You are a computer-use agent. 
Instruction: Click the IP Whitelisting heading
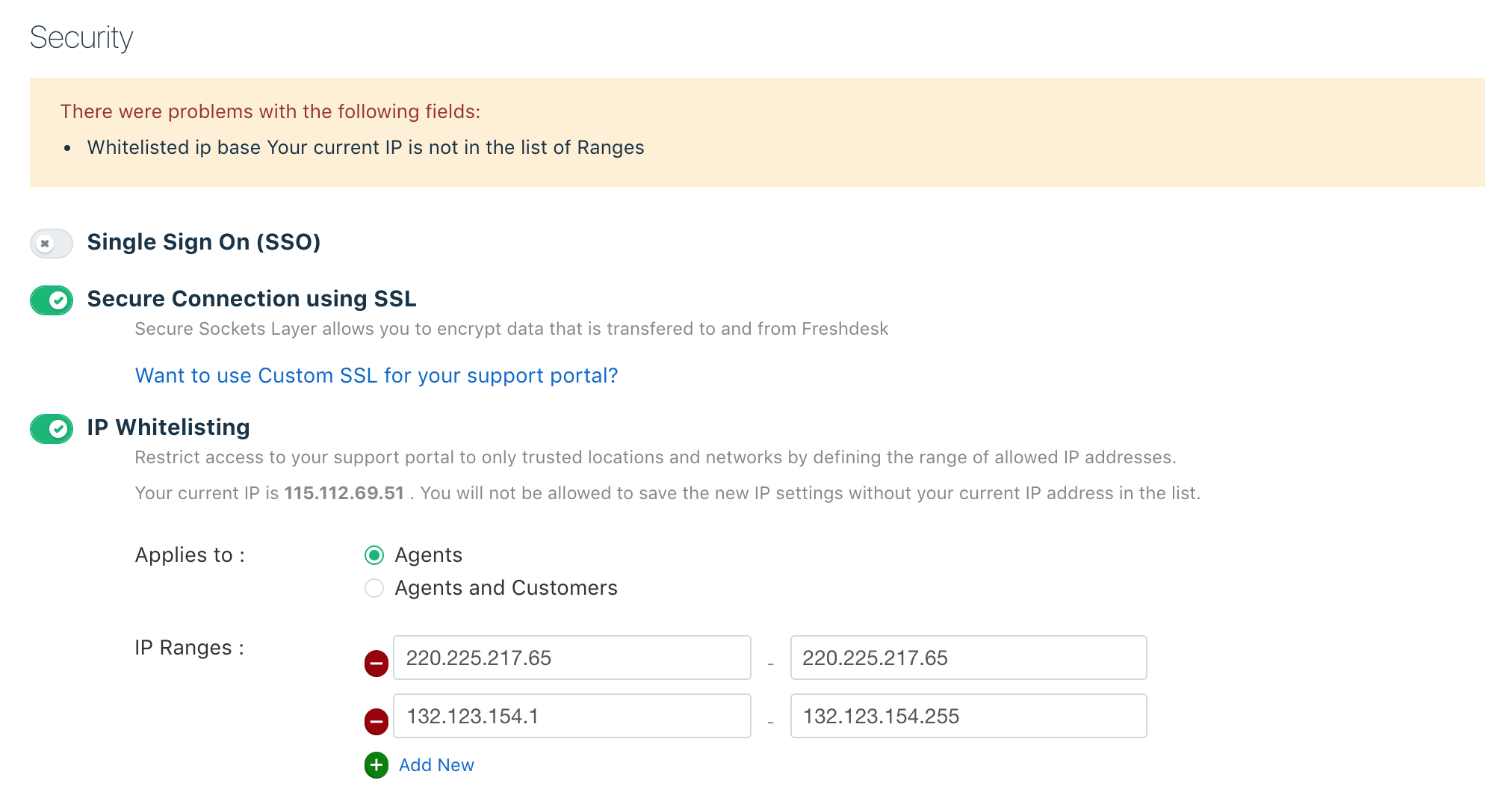coord(168,427)
